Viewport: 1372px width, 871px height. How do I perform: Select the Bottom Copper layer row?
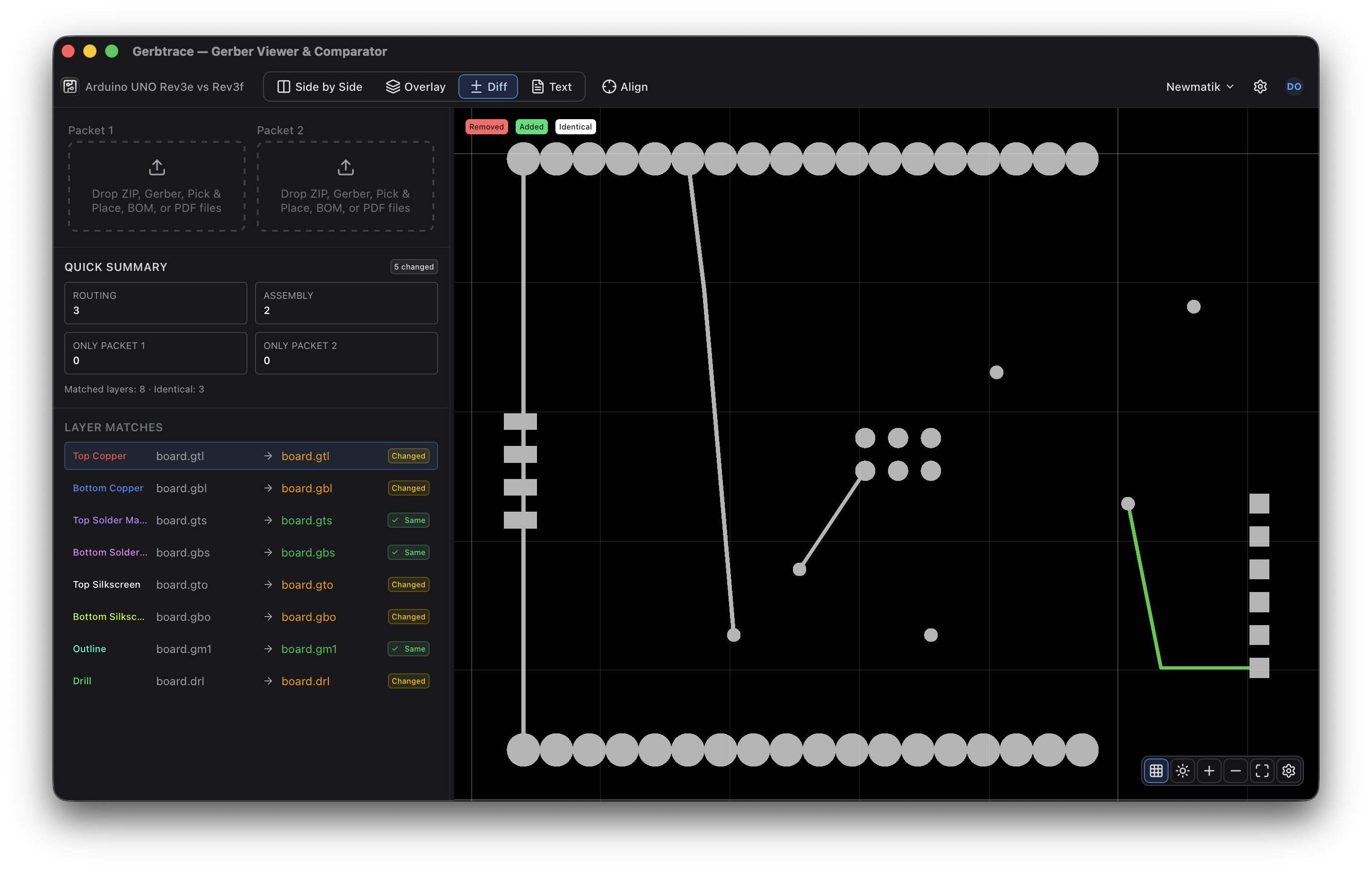pyautogui.click(x=251, y=488)
